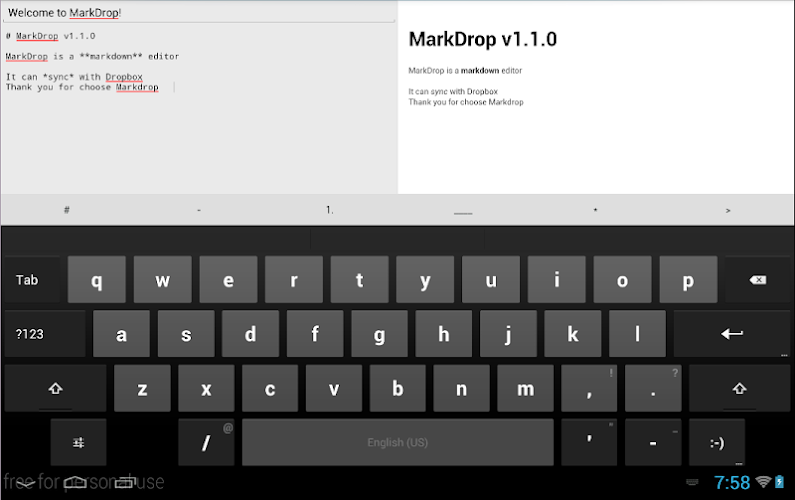The width and height of the screenshot is (795, 500).
Task: Tap the d key
Action: pos(250,334)
